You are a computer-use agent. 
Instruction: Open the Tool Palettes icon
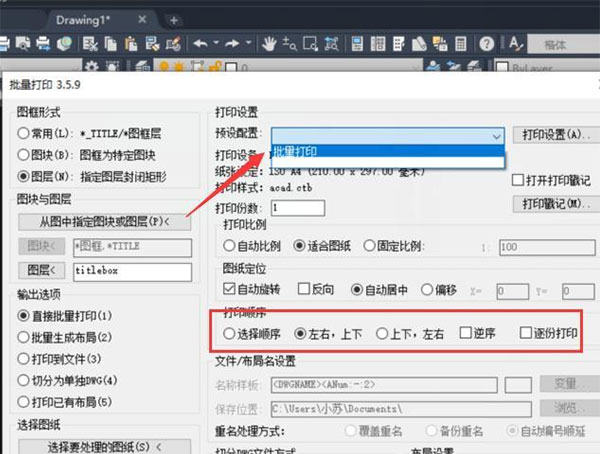pyautogui.click(x=398, y=44)
